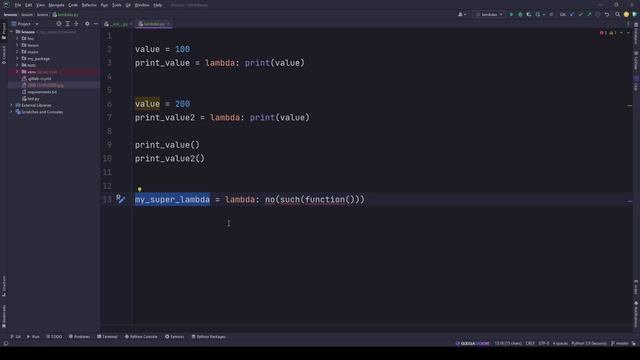Open the Project view selector dropdown
The height and width of the screenshot is (360, 640).
click(25, 24)
